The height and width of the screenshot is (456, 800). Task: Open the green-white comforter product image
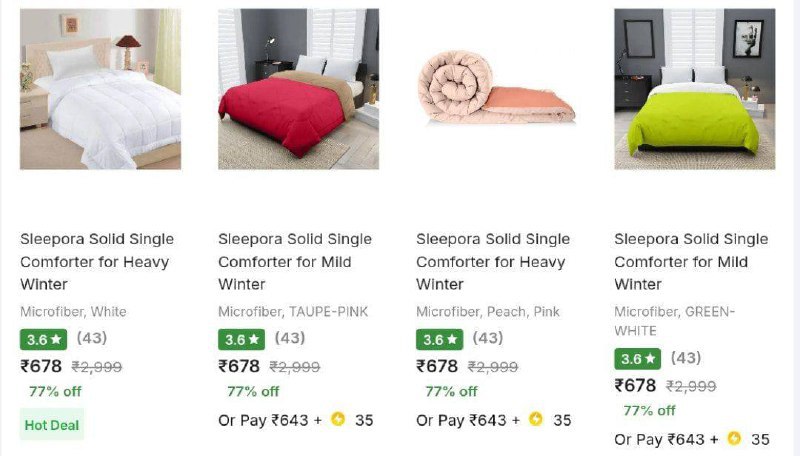(694, 89)
